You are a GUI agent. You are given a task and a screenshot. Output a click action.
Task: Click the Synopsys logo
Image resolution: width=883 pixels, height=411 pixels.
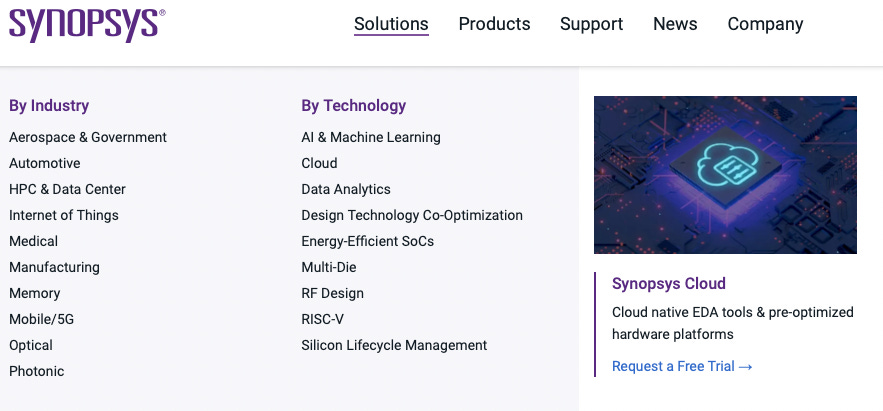87,25
